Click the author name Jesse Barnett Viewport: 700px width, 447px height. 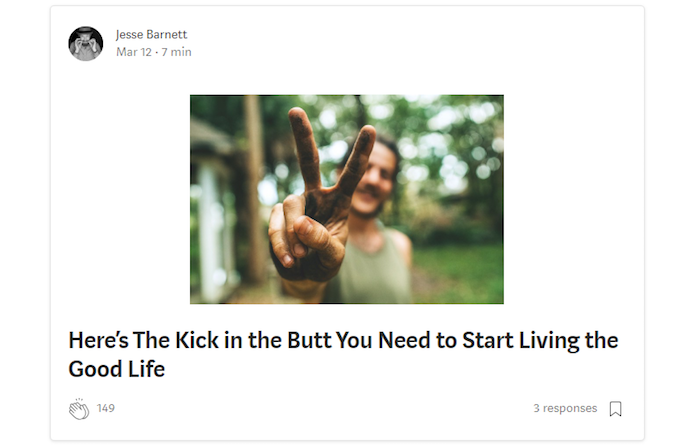pos(151,34)
